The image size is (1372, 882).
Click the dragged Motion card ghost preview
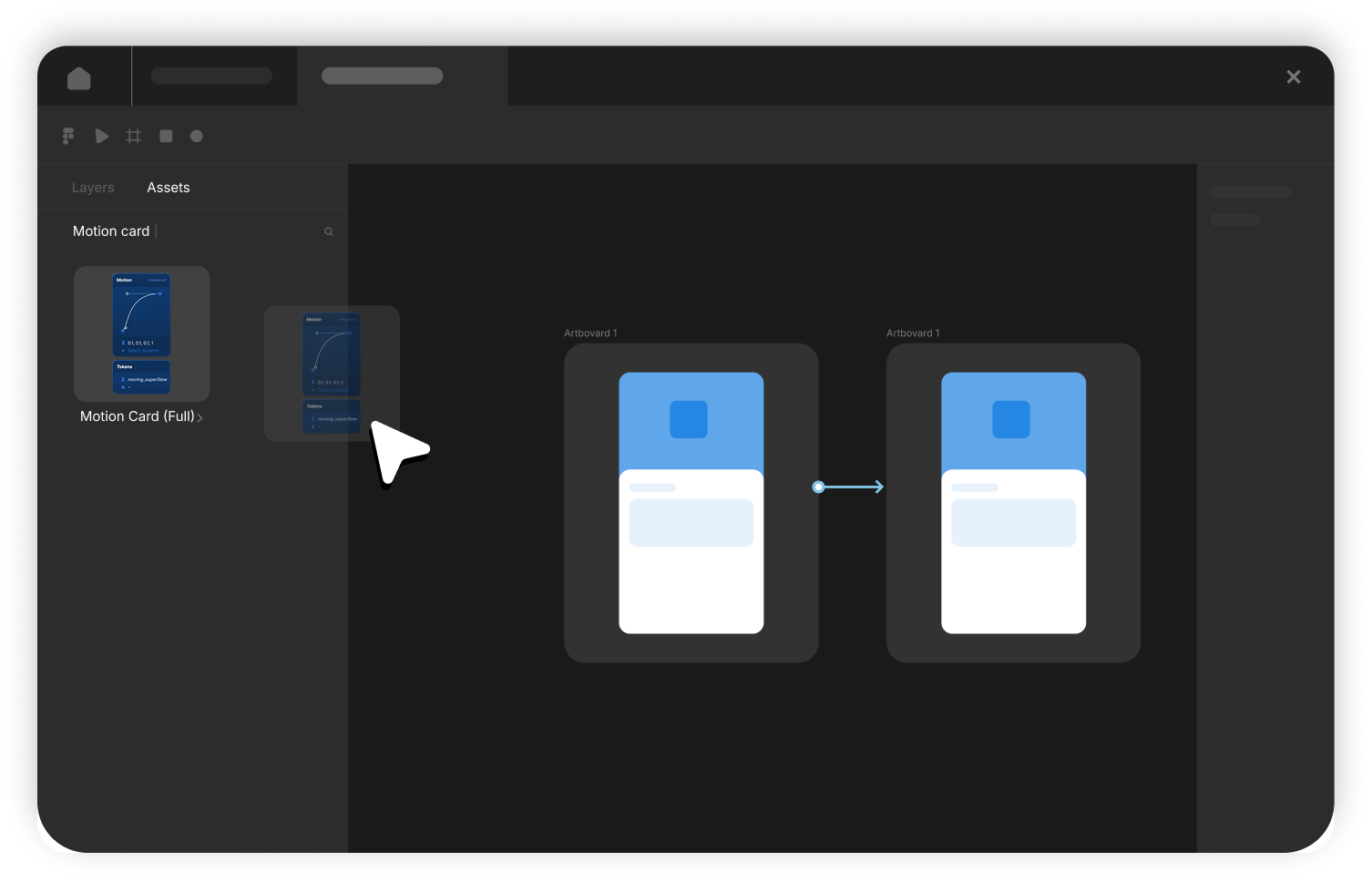(x=332, y=374)
